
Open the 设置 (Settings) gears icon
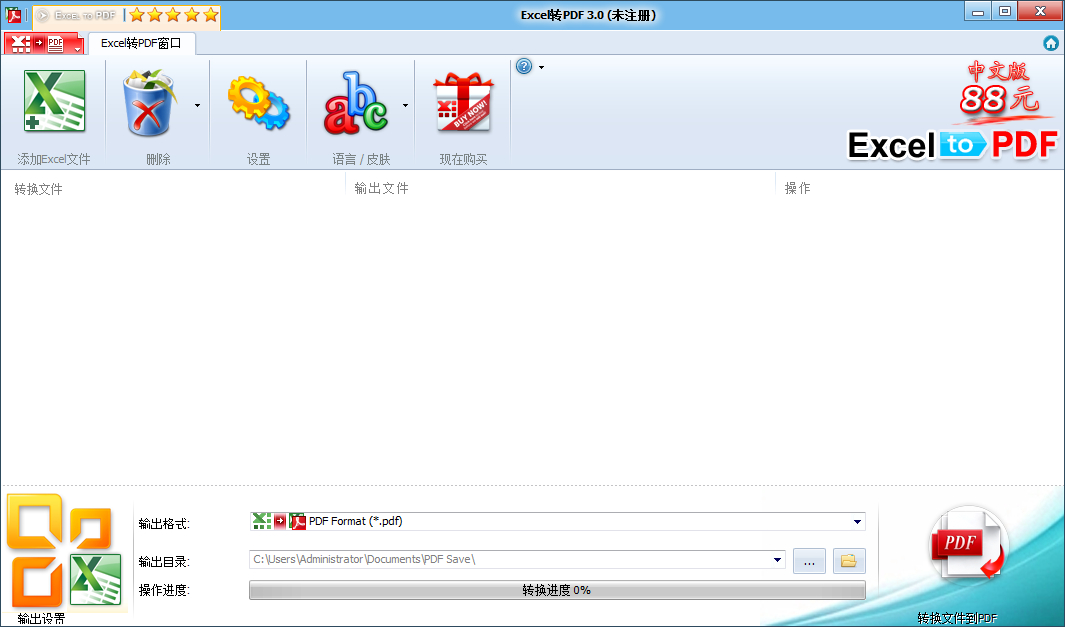258,101
